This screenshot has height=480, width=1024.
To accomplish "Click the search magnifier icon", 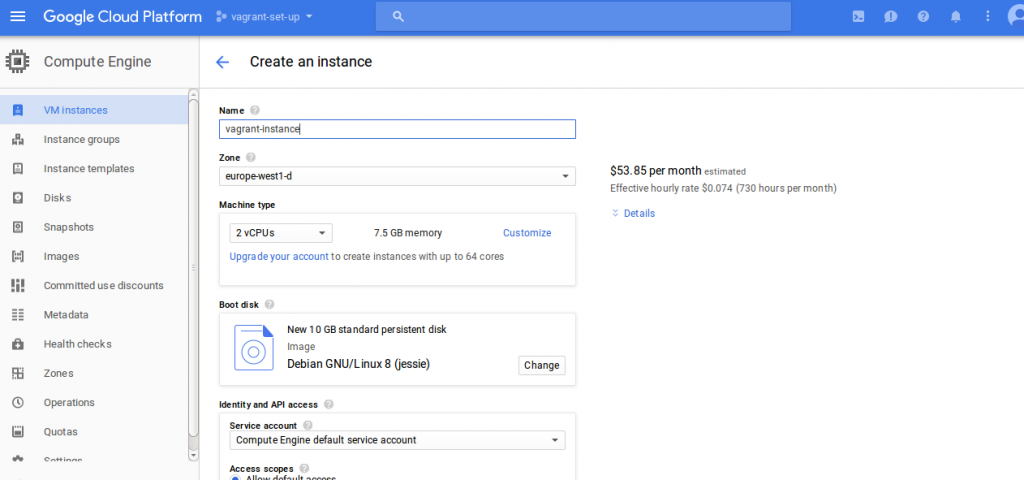I will [x=398, y=16].
